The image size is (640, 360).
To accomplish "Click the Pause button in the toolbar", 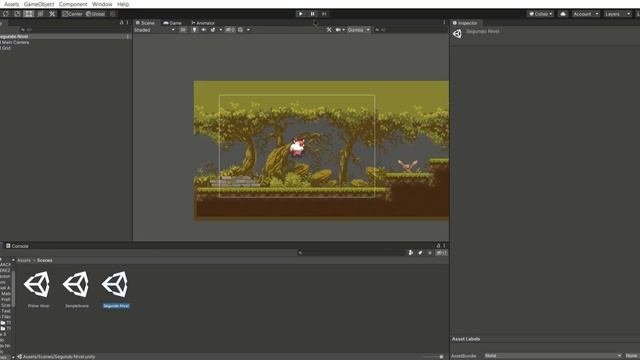I will [x=313, y=14].
